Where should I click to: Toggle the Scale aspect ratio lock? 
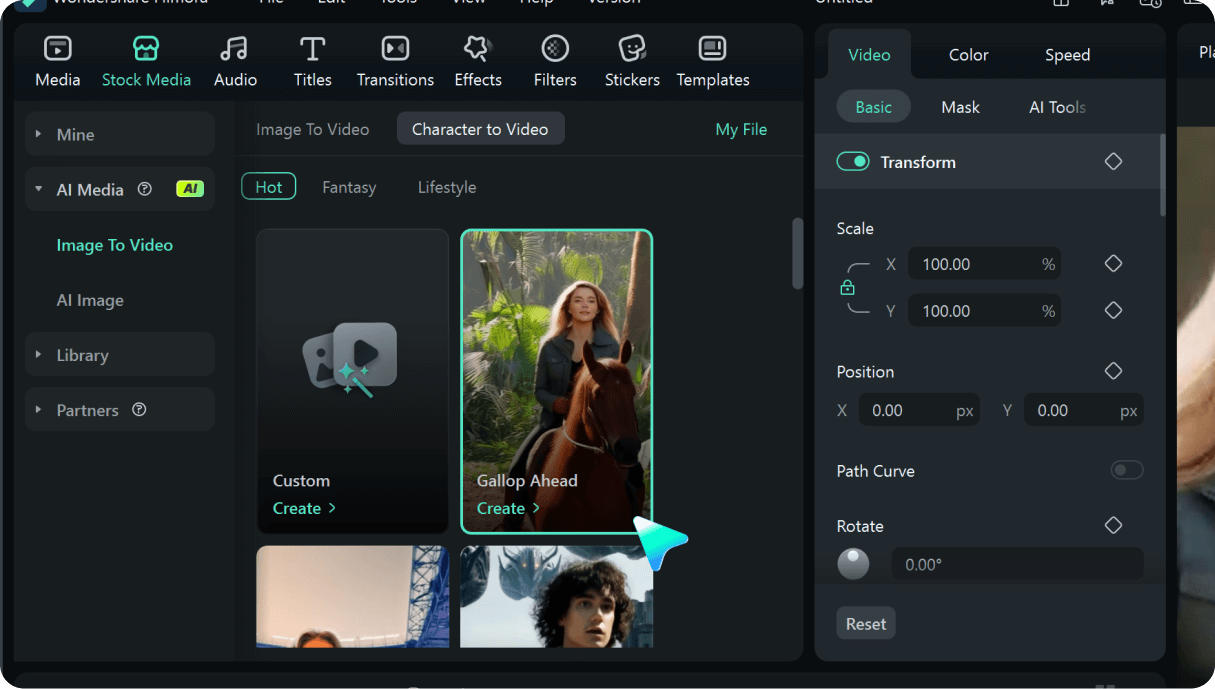click(848, 288)
